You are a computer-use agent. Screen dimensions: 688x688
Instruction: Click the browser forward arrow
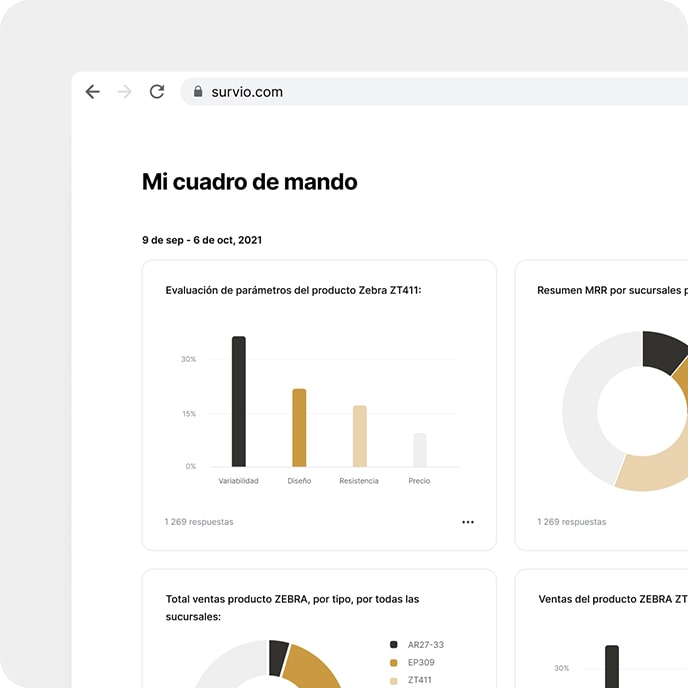tap(125, 92)
